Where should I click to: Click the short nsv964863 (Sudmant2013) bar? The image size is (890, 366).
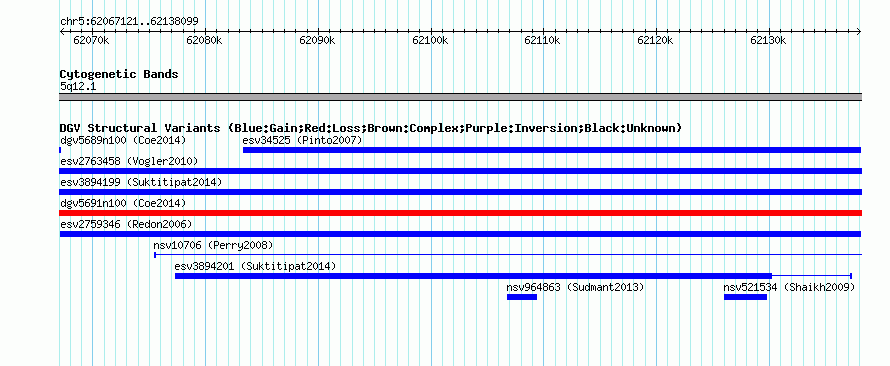(522, 297)
